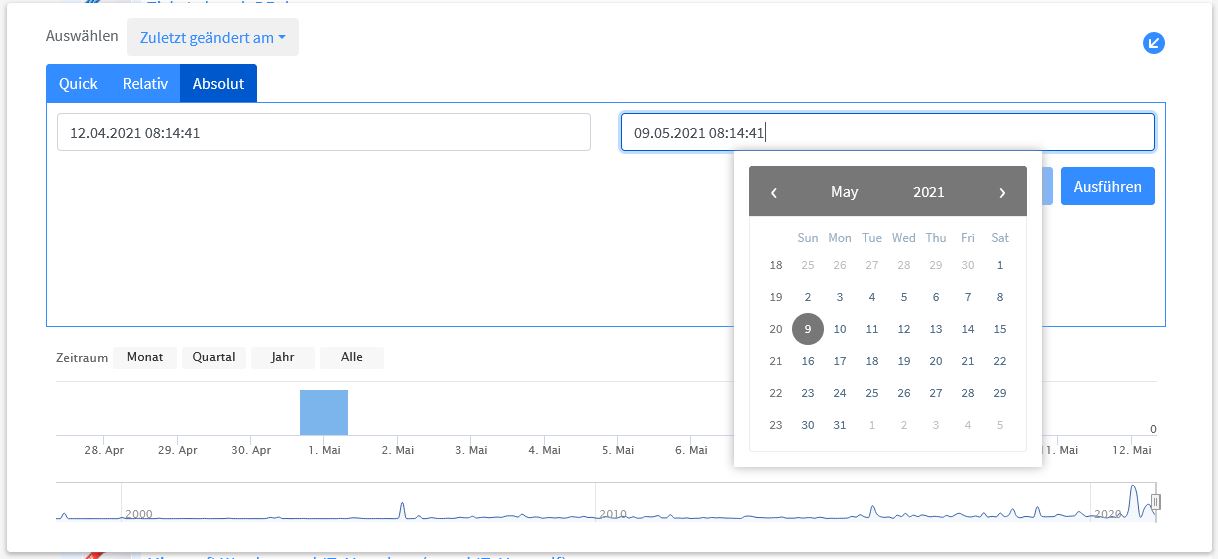Pick May 1 in the calendar
This screenshot has width=1218, height=559.
tap(1000, 265)
